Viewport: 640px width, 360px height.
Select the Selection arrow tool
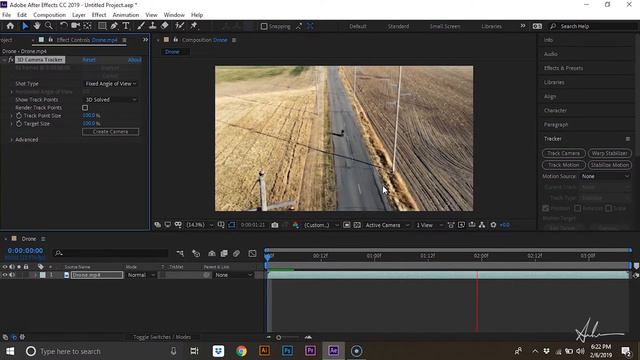point(25,26)
